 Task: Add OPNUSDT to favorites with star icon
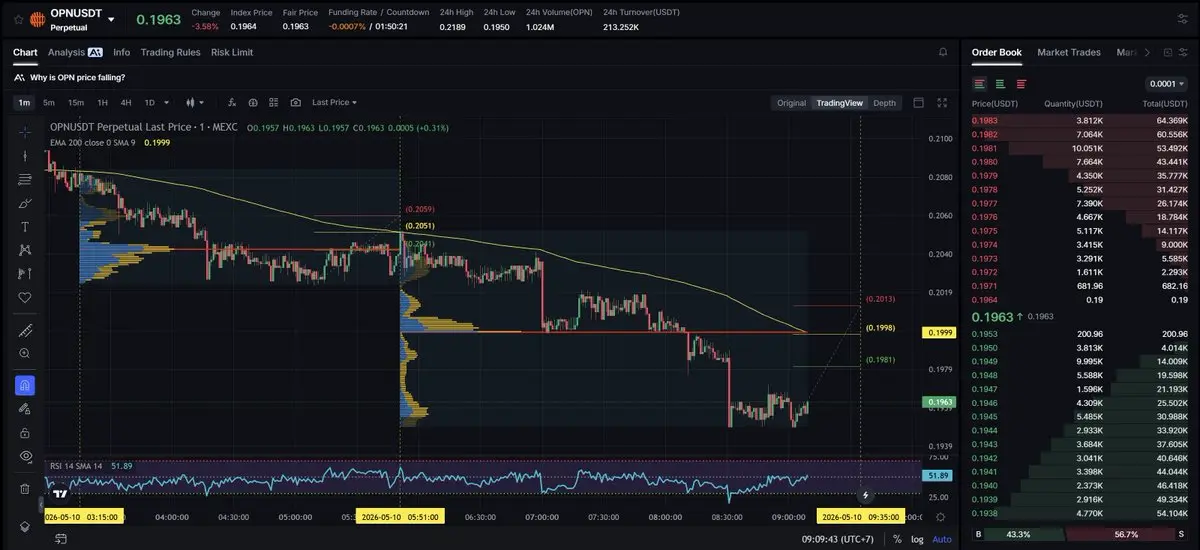pyautogui.click(x=19, y=19)
